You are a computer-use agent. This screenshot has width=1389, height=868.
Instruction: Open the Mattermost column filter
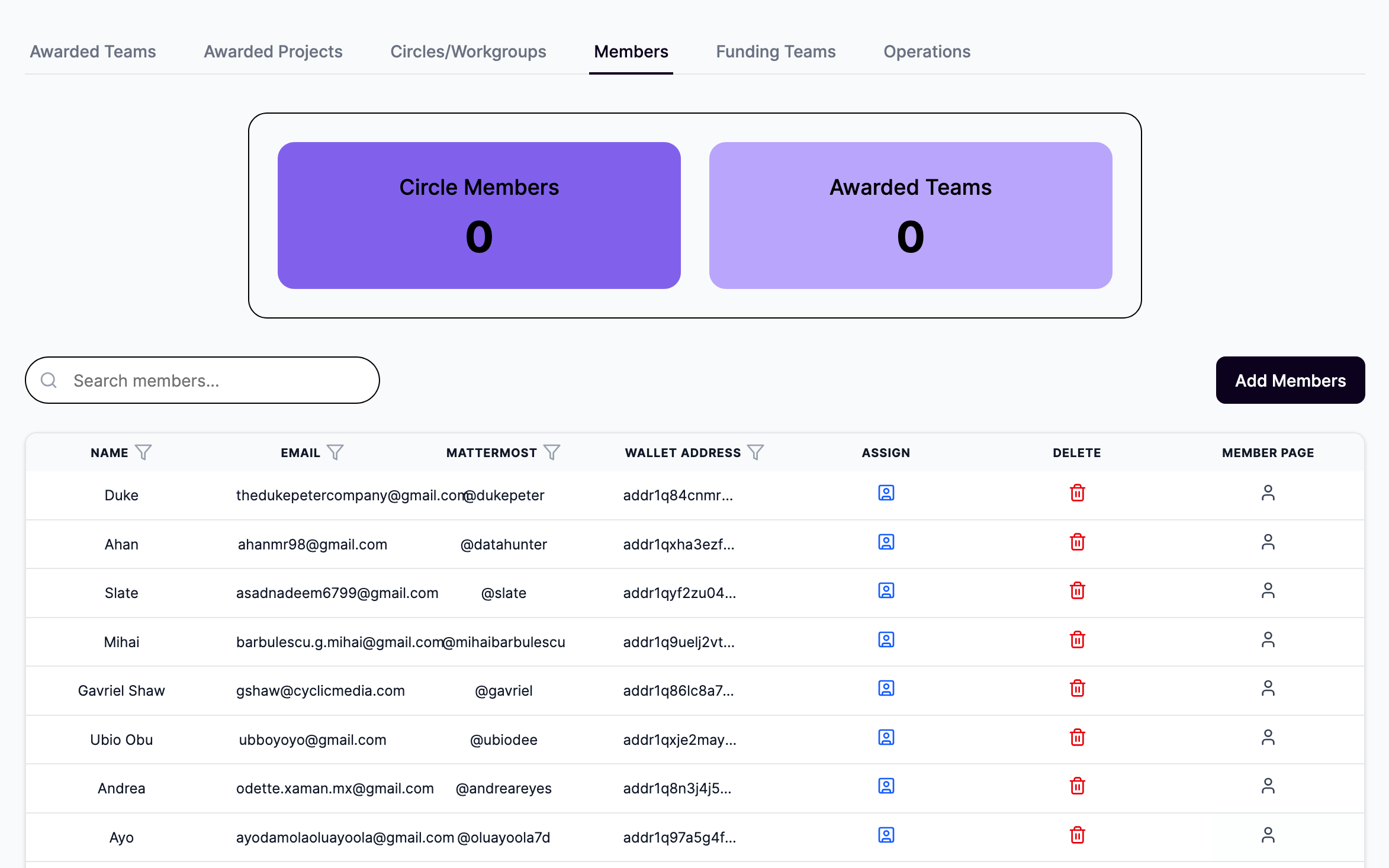point(552,452)
